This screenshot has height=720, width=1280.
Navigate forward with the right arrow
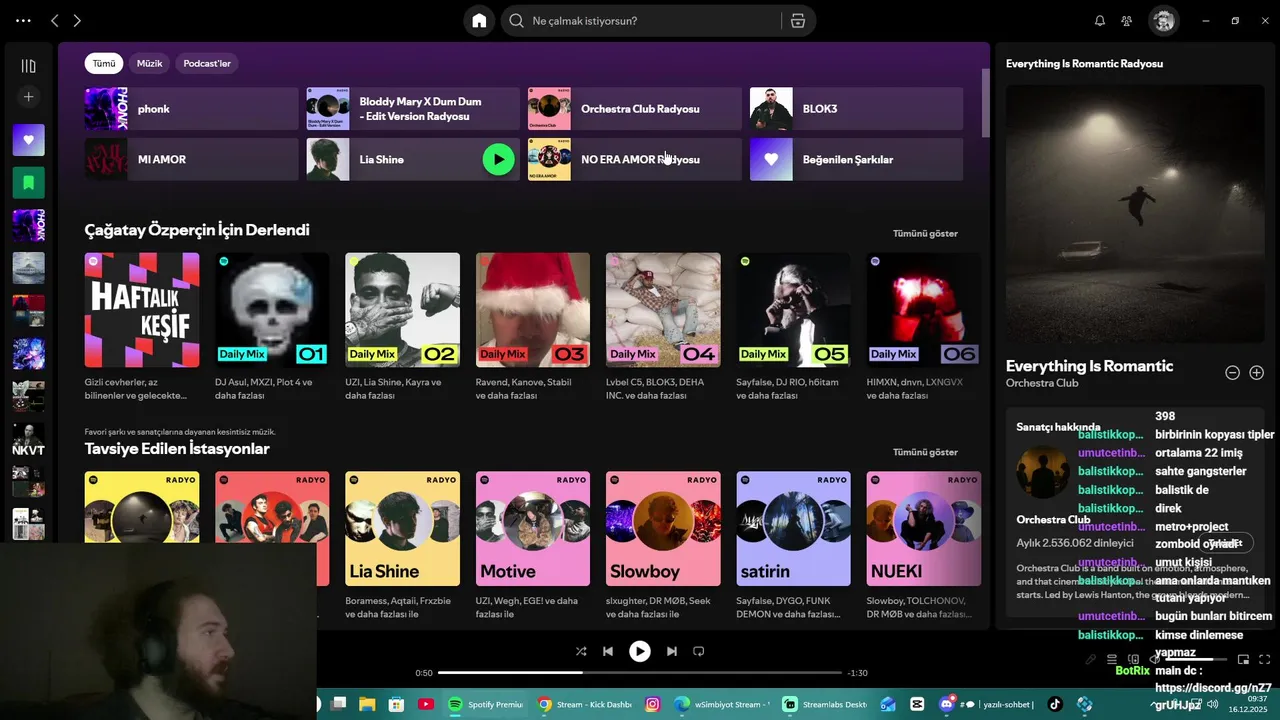(77, 20)
